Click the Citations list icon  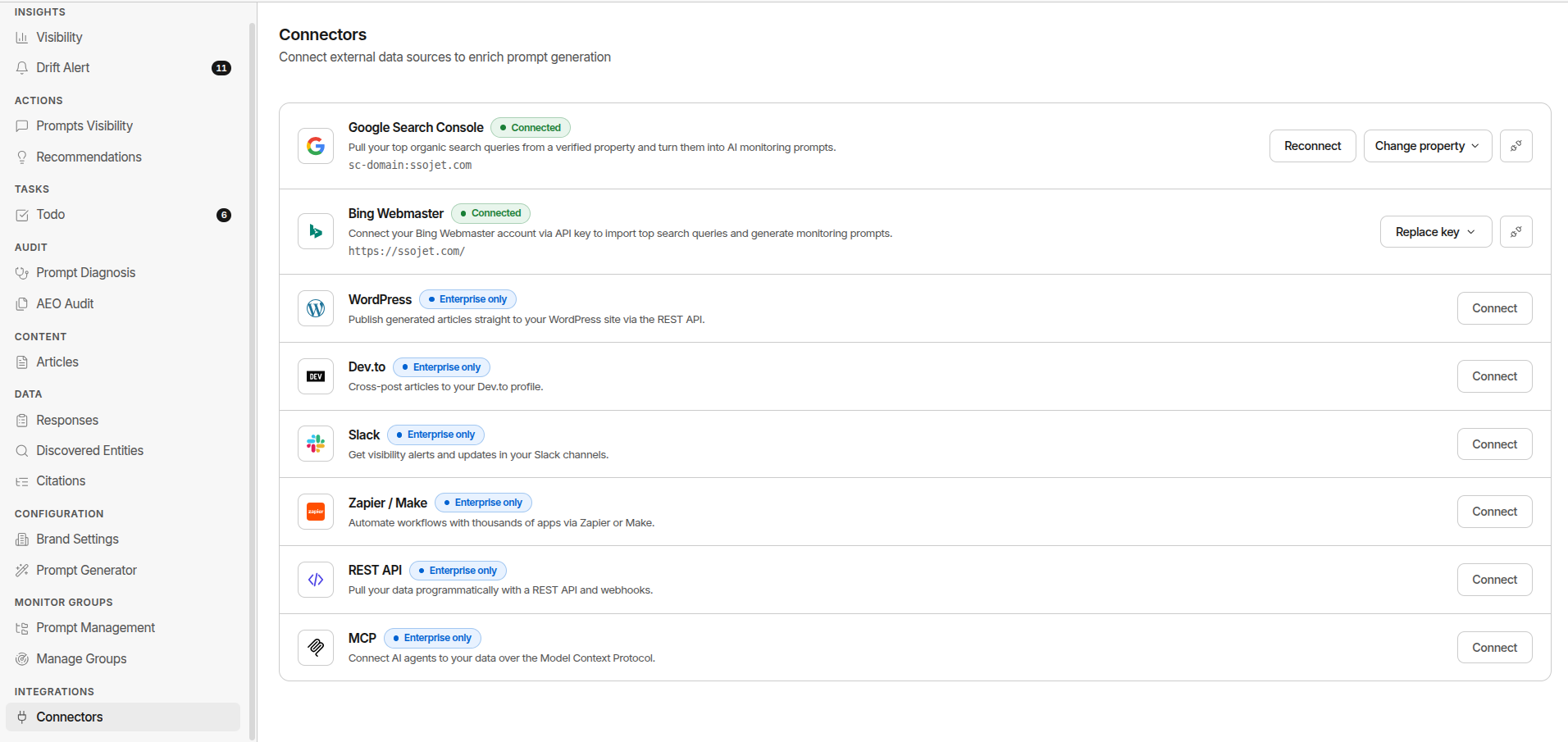pyautogui.click(x=22, y=481)
